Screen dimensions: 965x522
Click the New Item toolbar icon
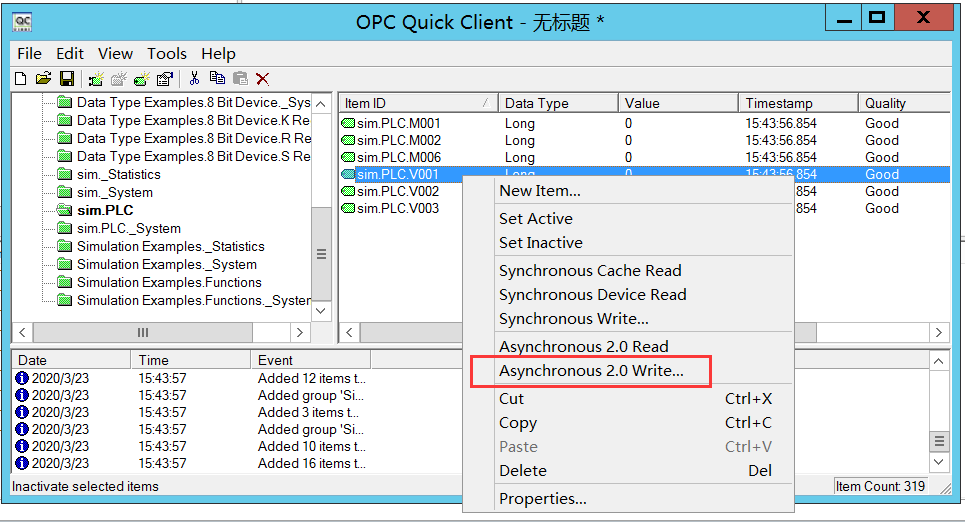[142, 78]
